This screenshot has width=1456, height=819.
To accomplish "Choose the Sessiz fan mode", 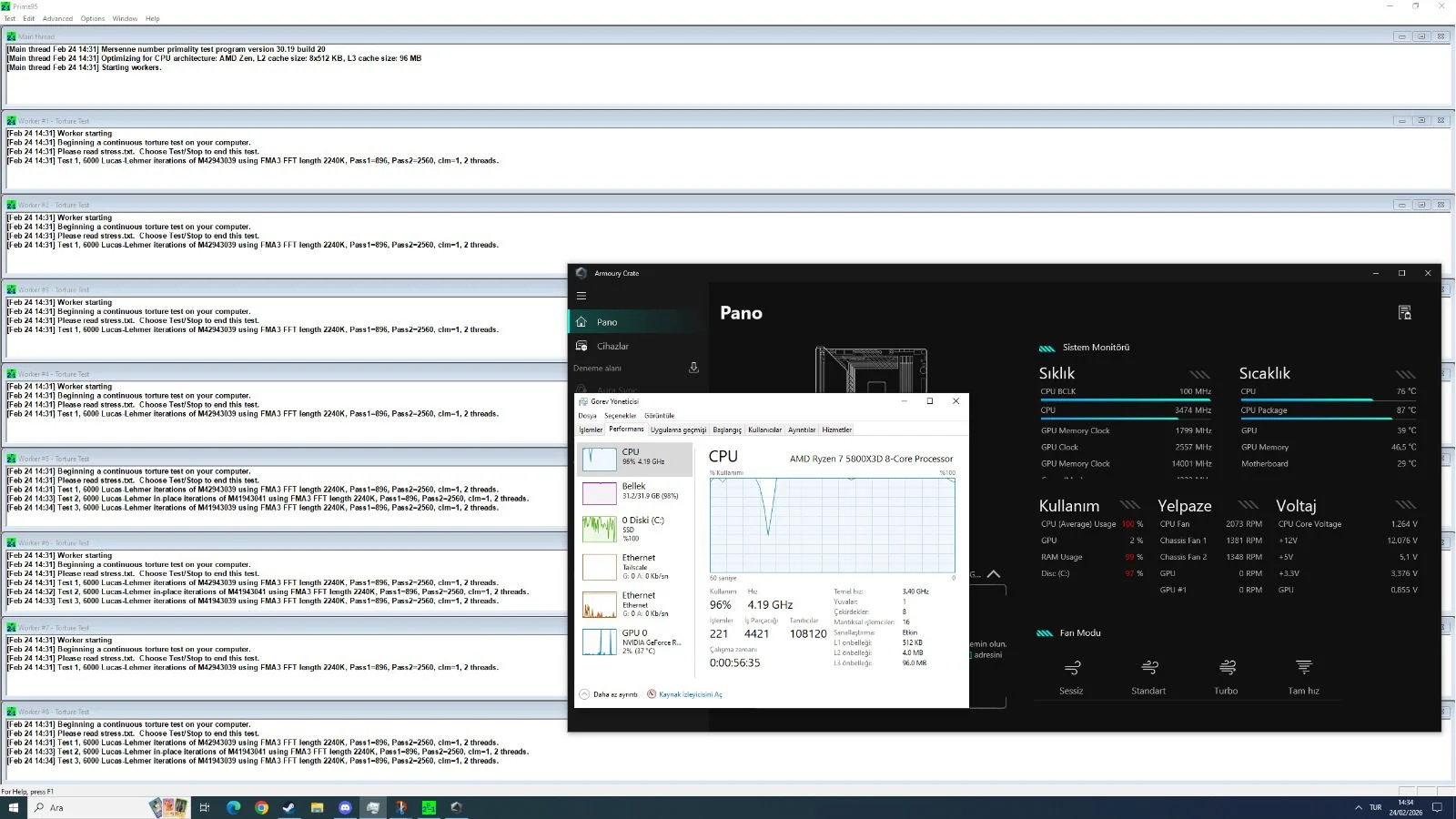I will point(1071,677).
